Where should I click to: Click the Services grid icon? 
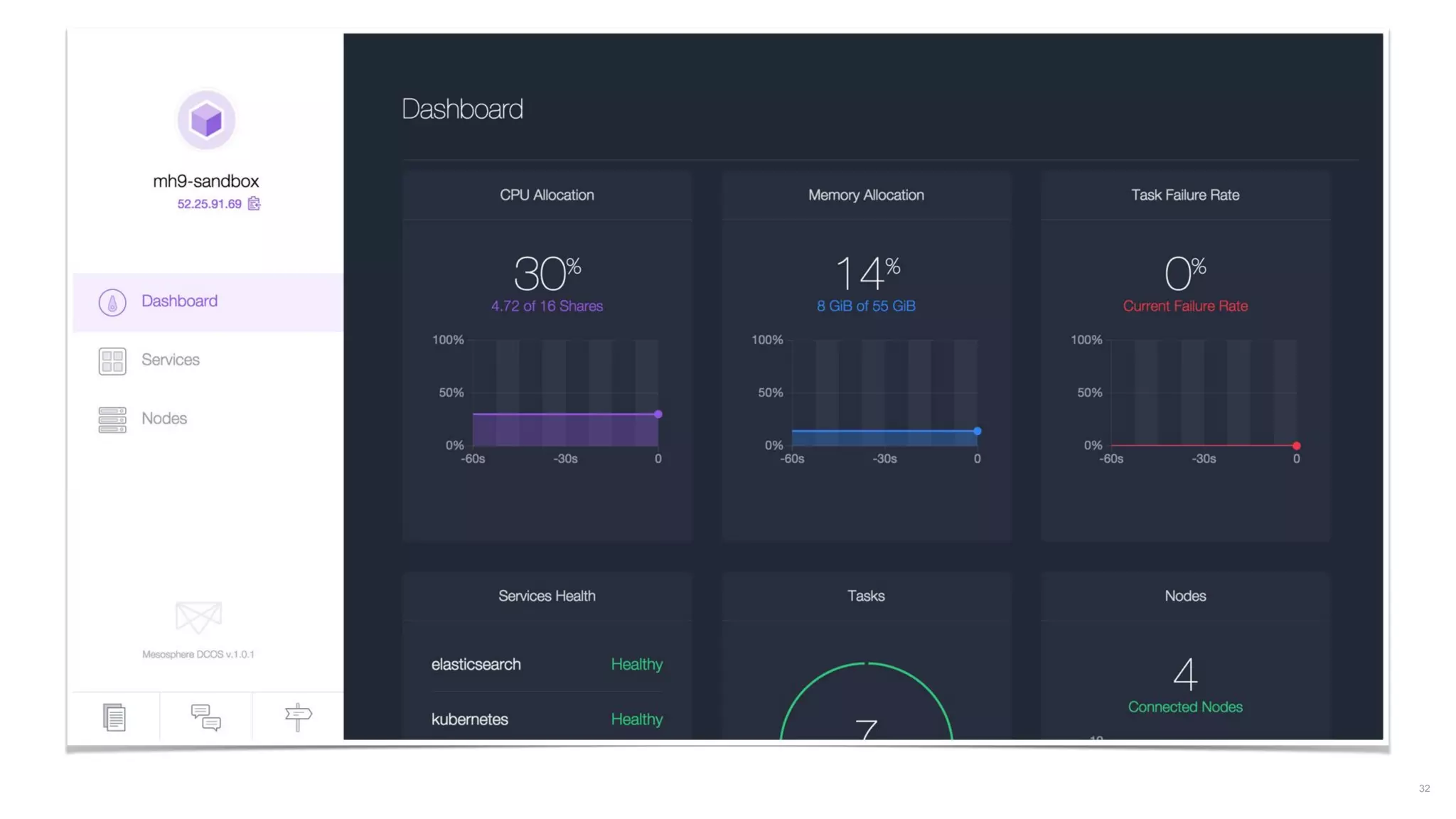[112, 361]
